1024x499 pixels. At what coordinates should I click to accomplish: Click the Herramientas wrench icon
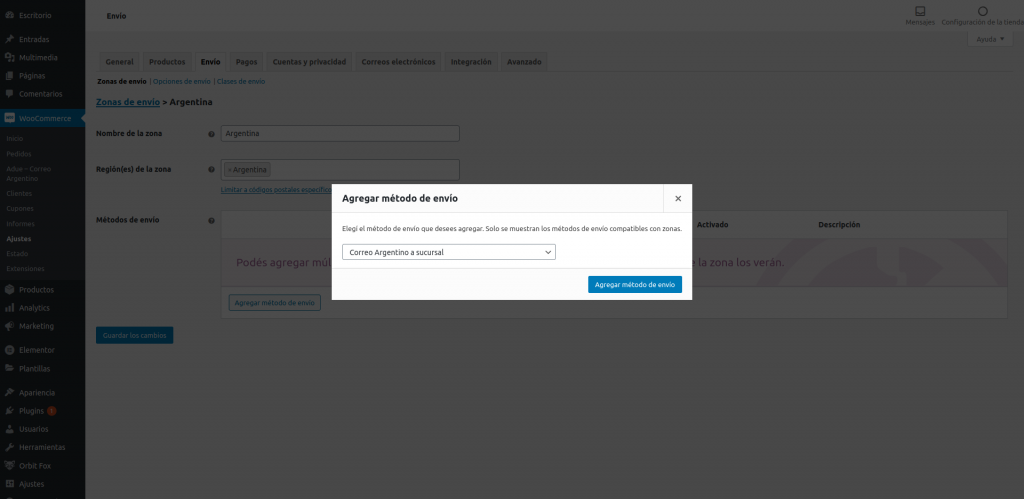tap(9, 447)
